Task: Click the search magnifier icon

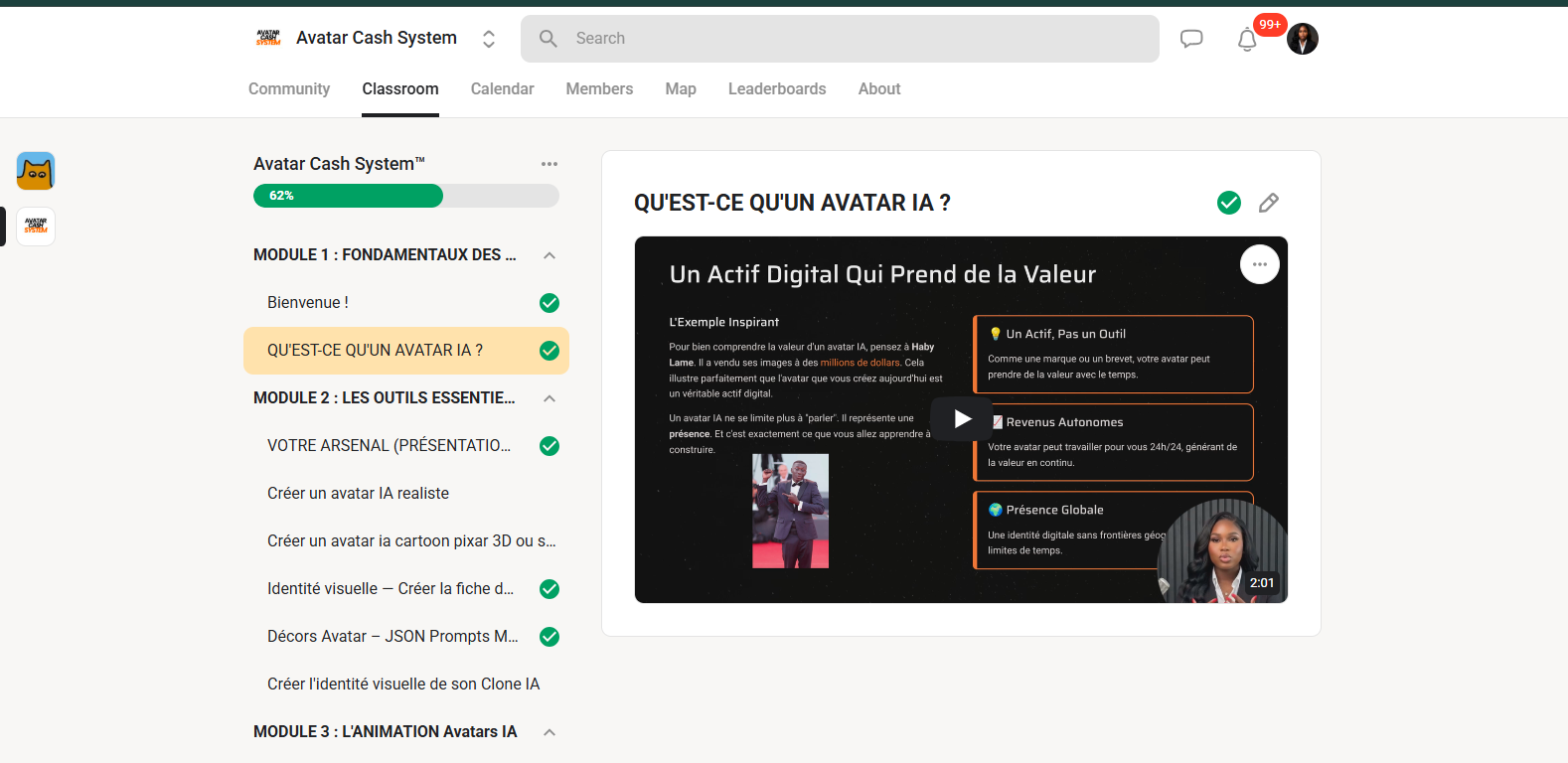Action: tap(549, 39)
